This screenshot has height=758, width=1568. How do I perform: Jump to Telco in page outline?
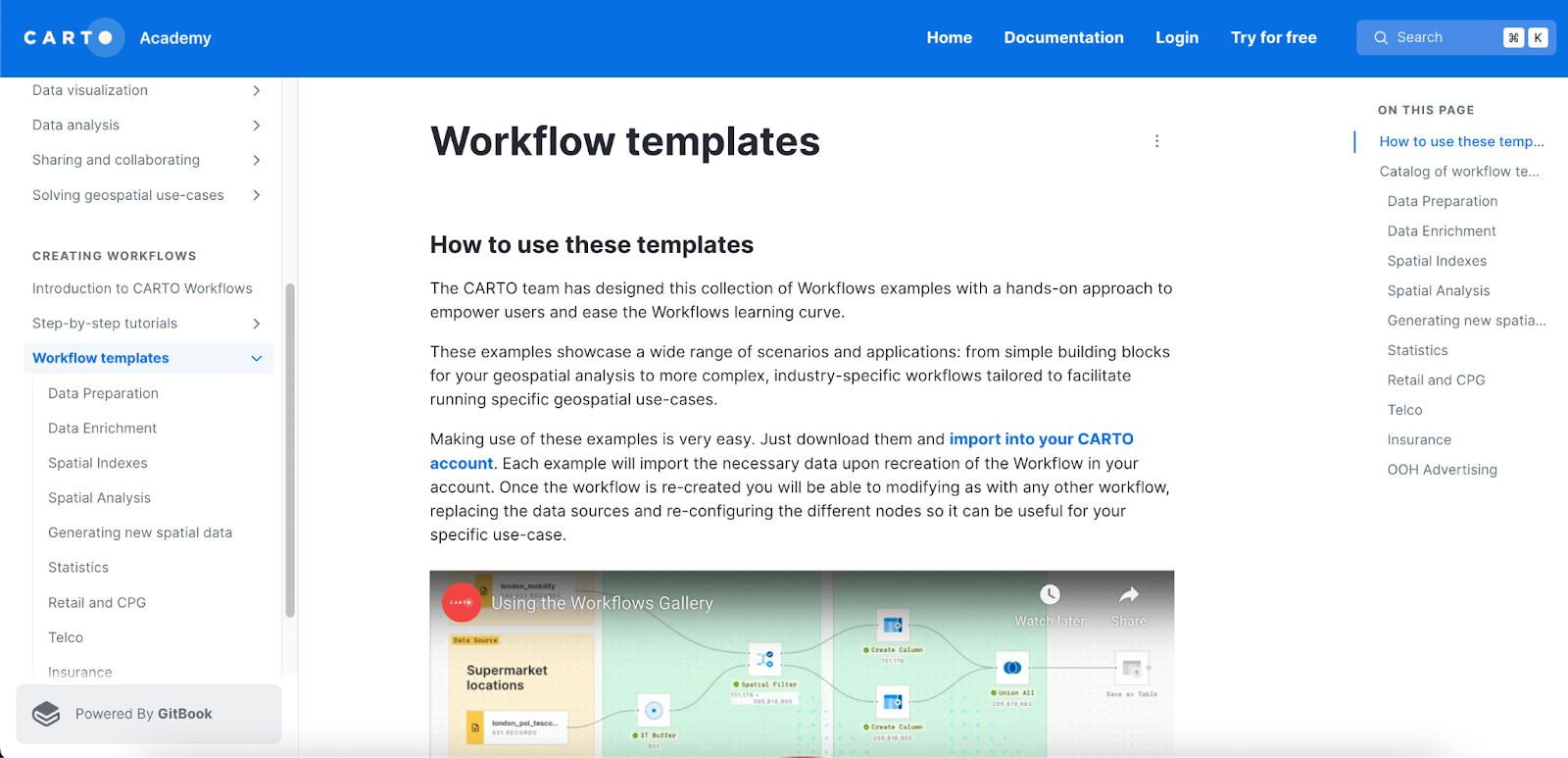[x=1404, y=410]
